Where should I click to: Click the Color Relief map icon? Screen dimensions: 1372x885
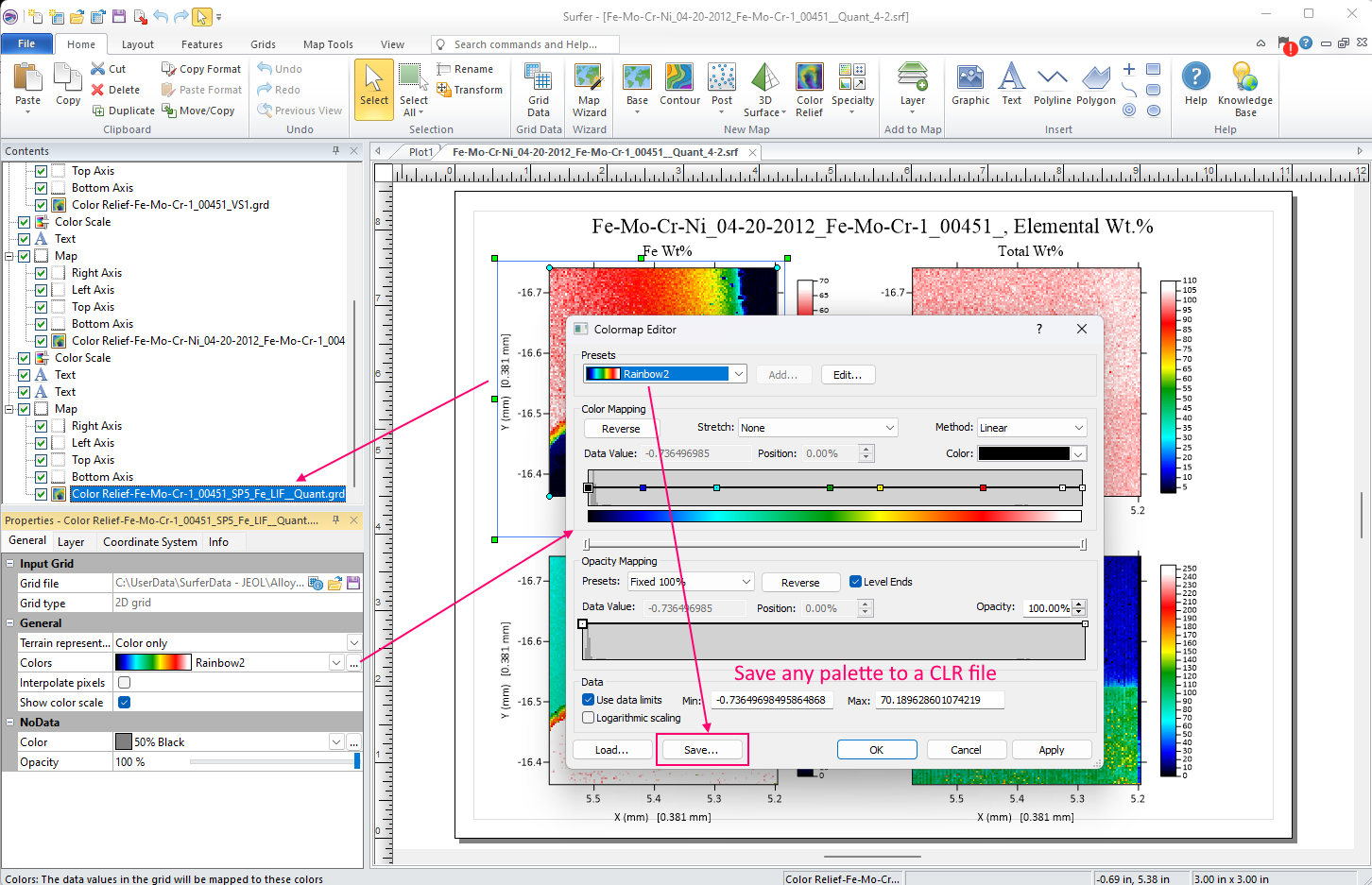pyautogui.click(x=809, y=90)
